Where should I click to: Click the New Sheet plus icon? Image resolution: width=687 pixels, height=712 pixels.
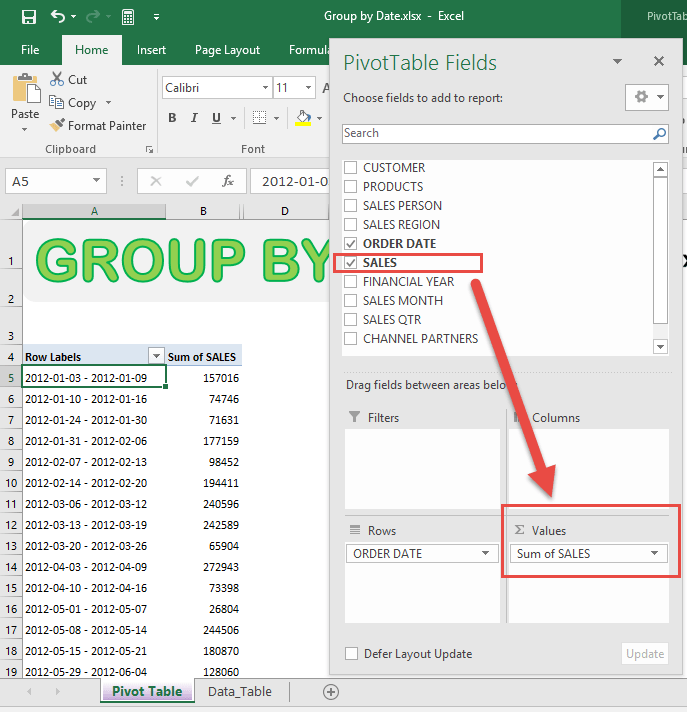click(331, 692)
